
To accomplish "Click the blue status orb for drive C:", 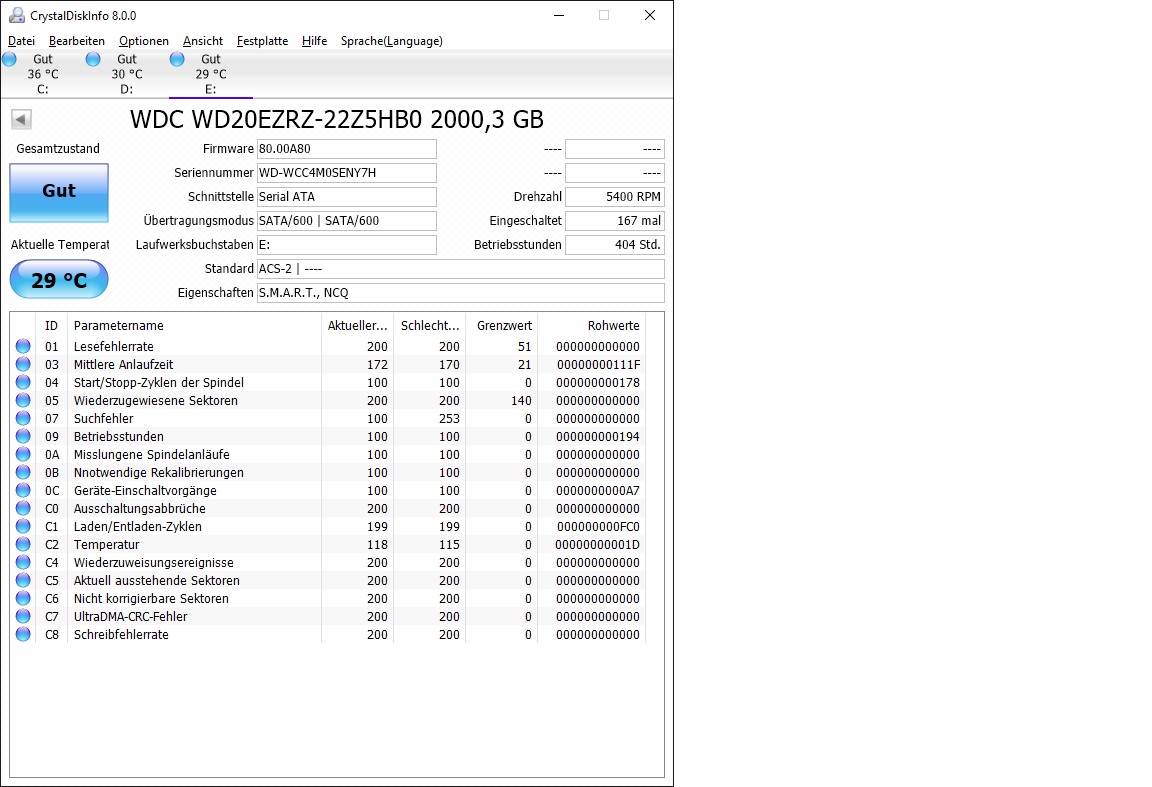I will pyautogui.click(x=10, y=60).
